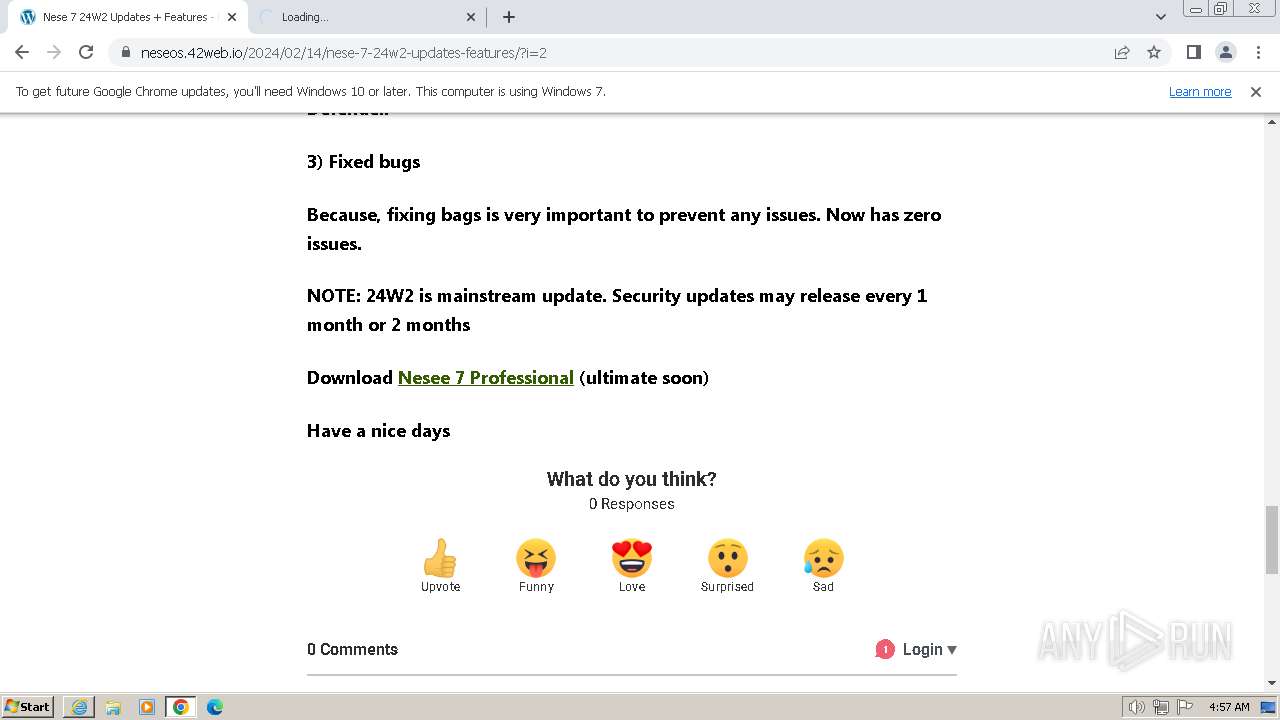Reload the current page
The height and width of the screenshot is (720, 1280).
click(86, 52)
